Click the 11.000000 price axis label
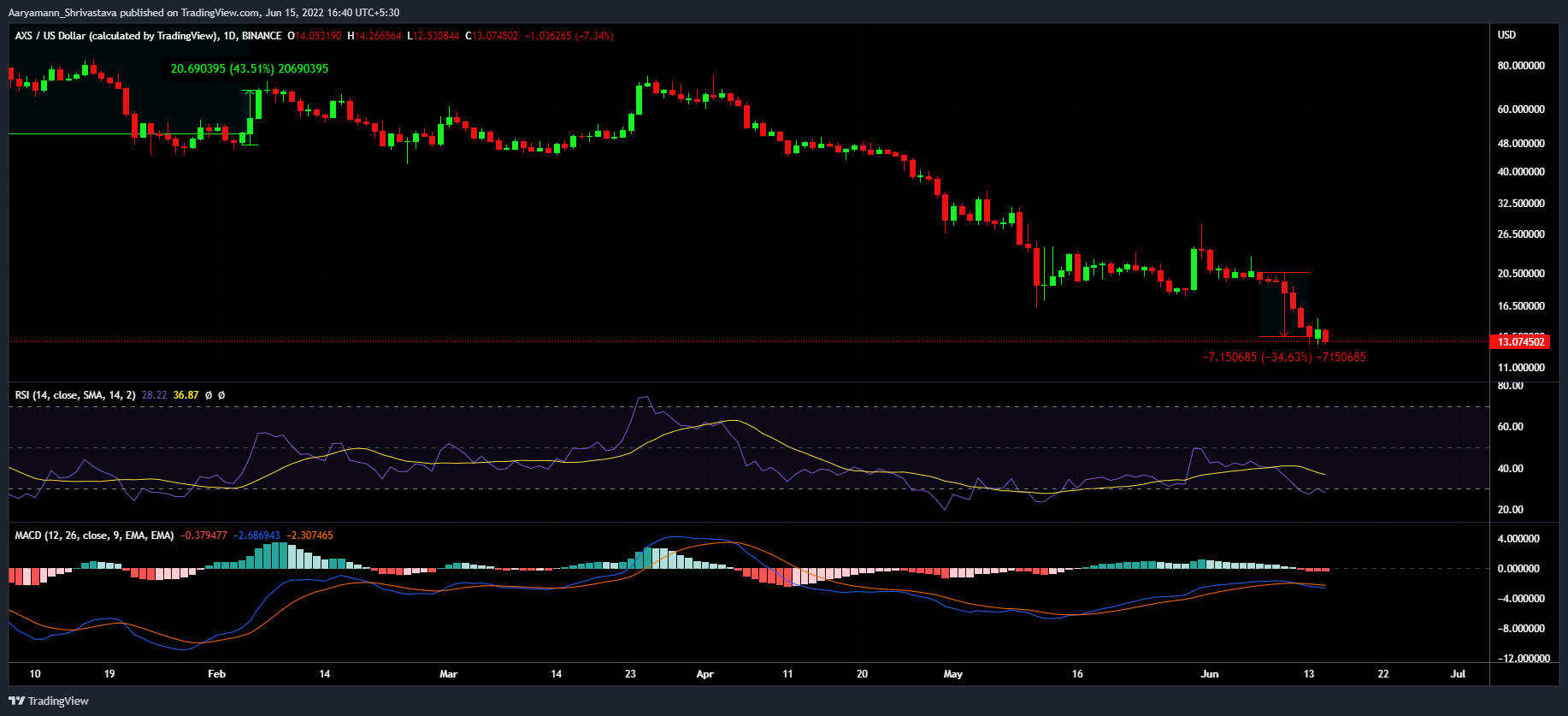This screenshot has height=716, width=1568. [1521, 368]
